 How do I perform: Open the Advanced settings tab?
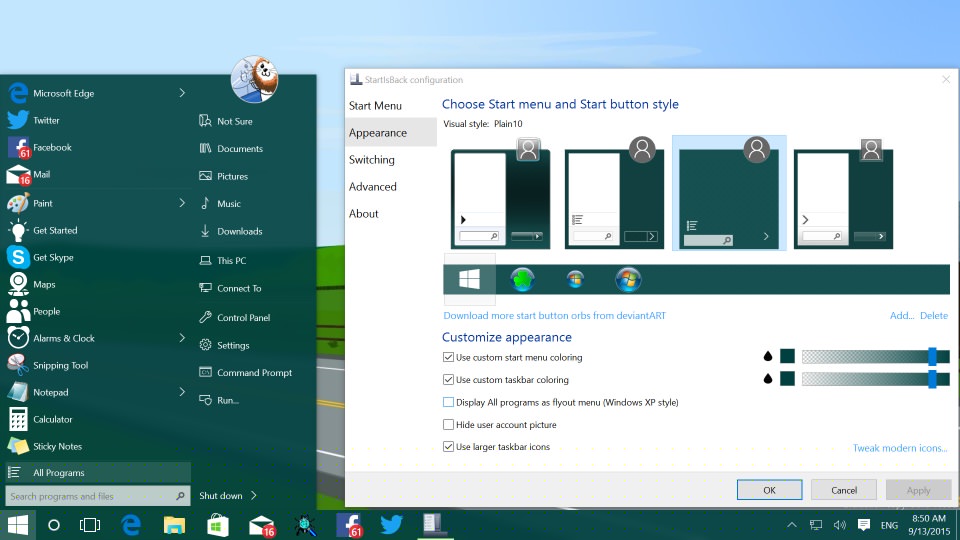coord(372,187)
